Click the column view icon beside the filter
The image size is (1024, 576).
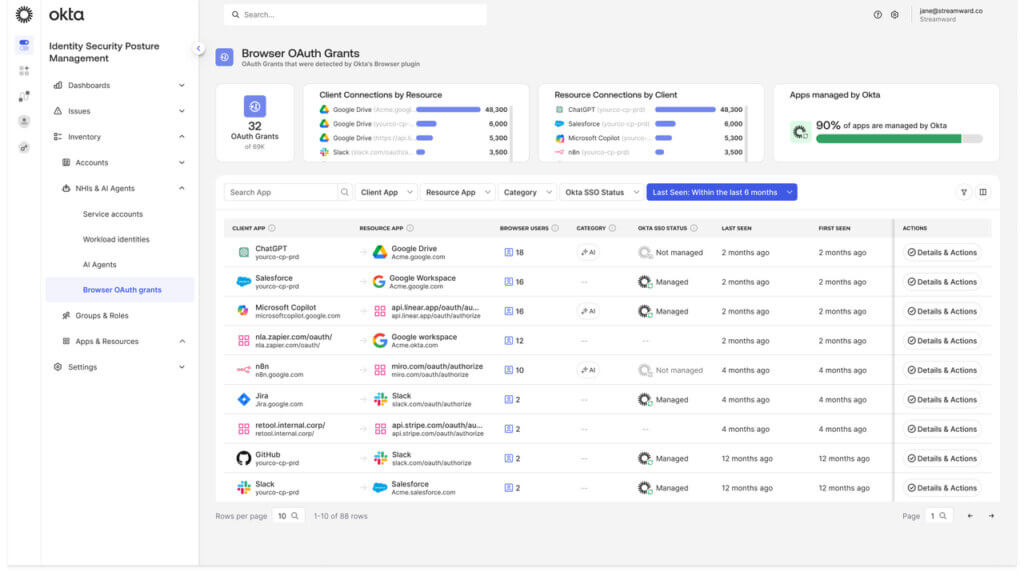(x=985, y=191)
